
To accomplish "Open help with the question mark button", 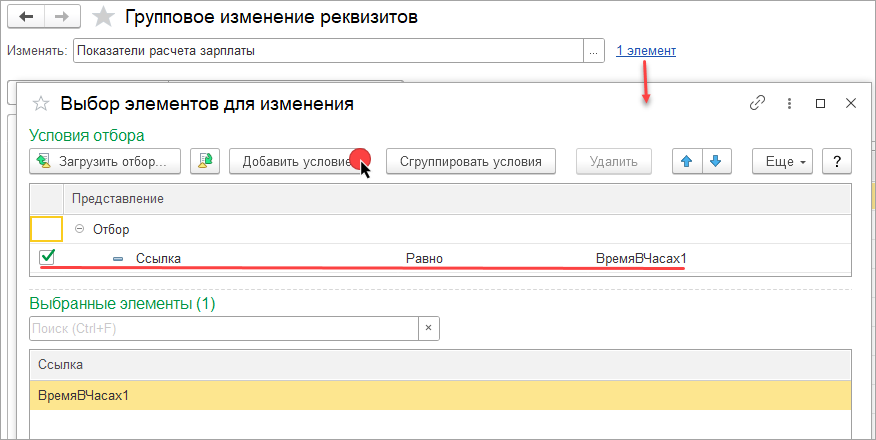I will point(837,161).
